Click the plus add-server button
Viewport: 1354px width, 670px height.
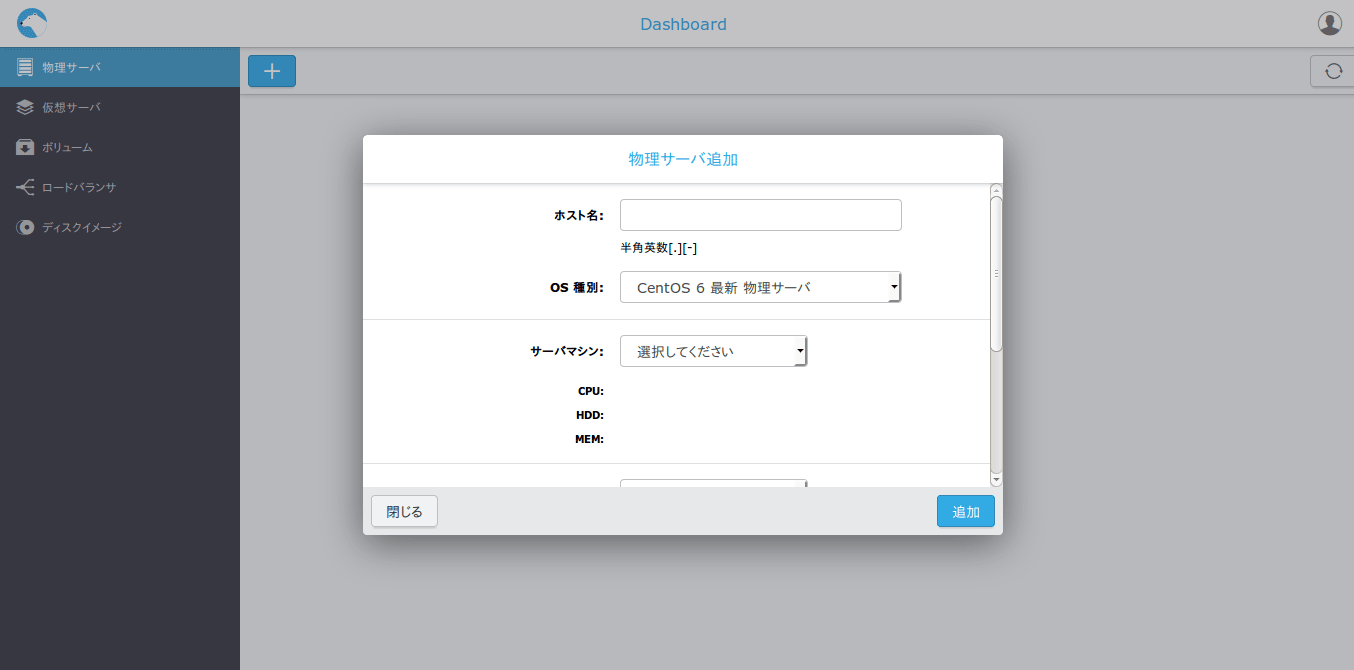click(272, 71)
